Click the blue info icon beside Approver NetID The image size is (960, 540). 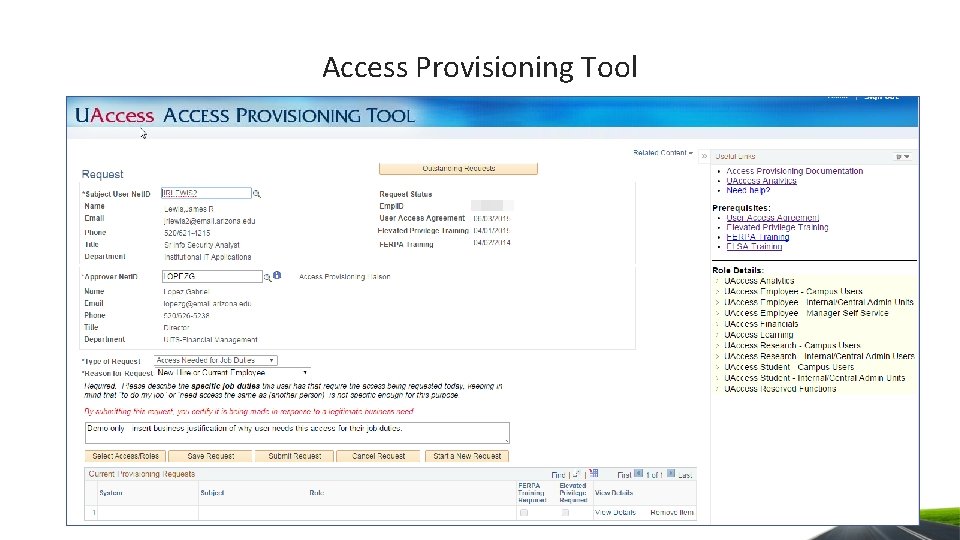point(277,276)
